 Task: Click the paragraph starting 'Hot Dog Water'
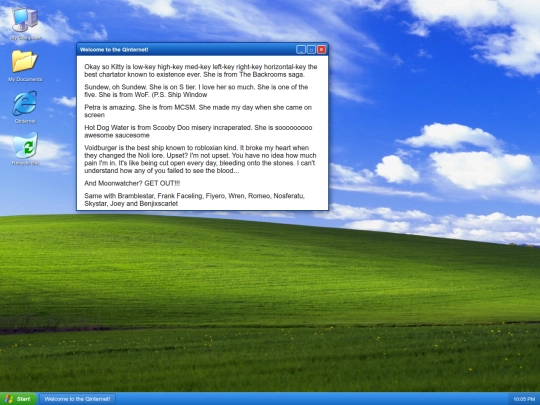point(198,131)
